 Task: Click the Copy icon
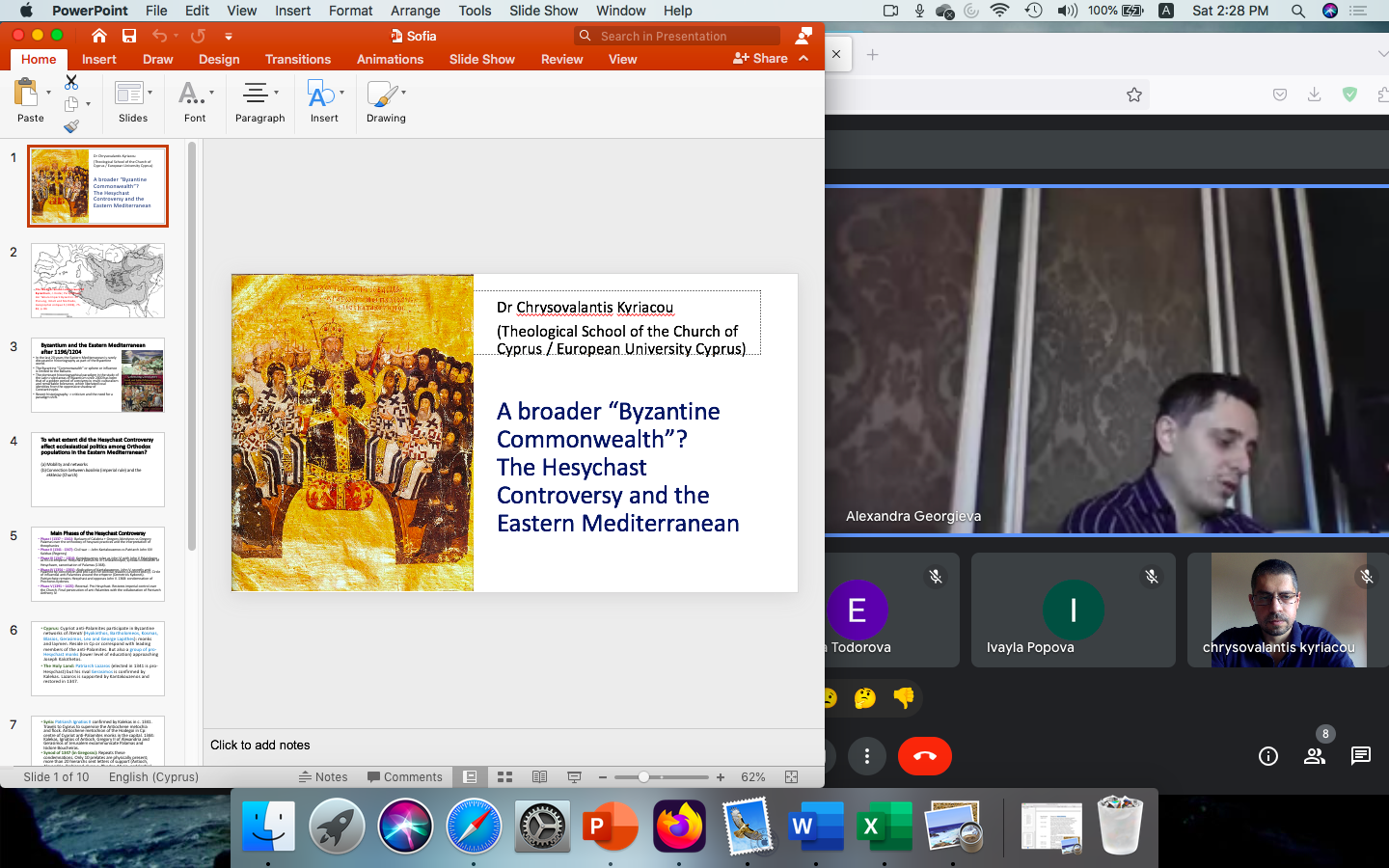(x=71, y=103)
